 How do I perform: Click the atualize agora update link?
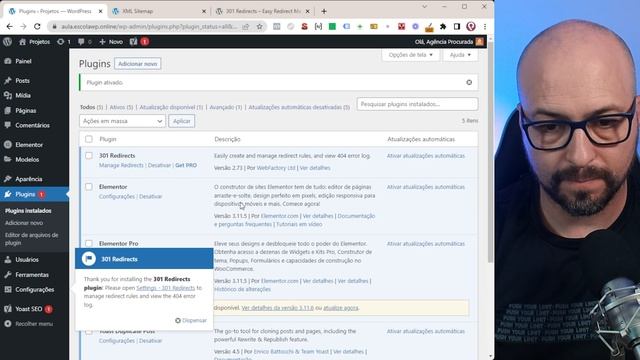(x=341, y=308)
